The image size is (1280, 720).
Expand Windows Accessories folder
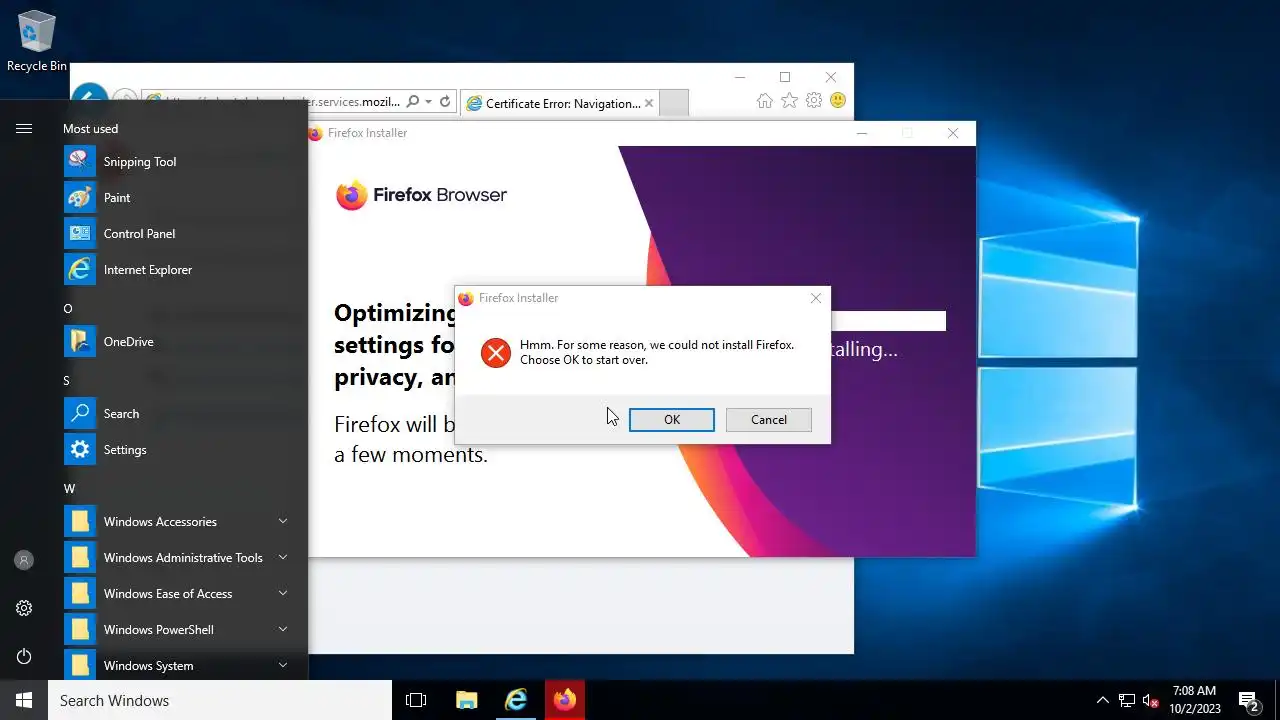point(180,521)
